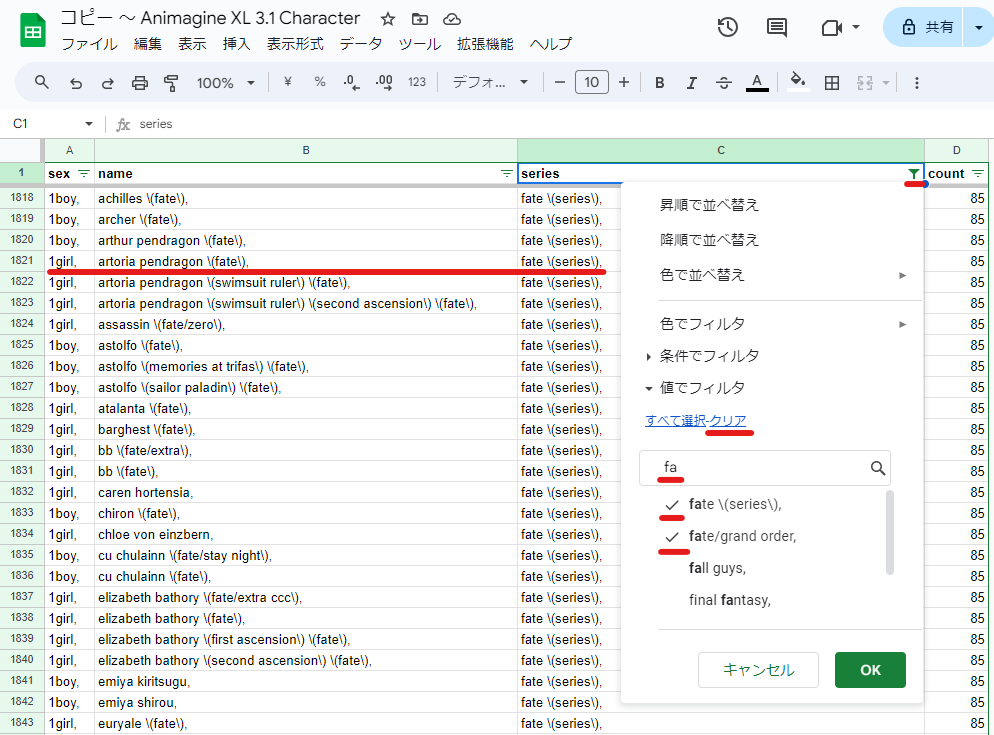Open the comments panel icon
Image resolution: width=994 pixels, height=735 pixels.
point(777,27)
